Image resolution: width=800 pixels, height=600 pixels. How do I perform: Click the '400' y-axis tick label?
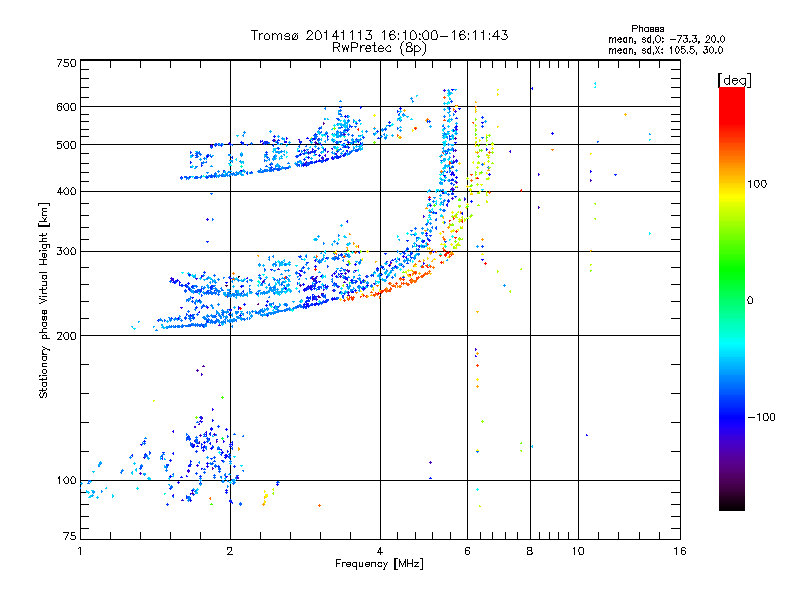66,191
